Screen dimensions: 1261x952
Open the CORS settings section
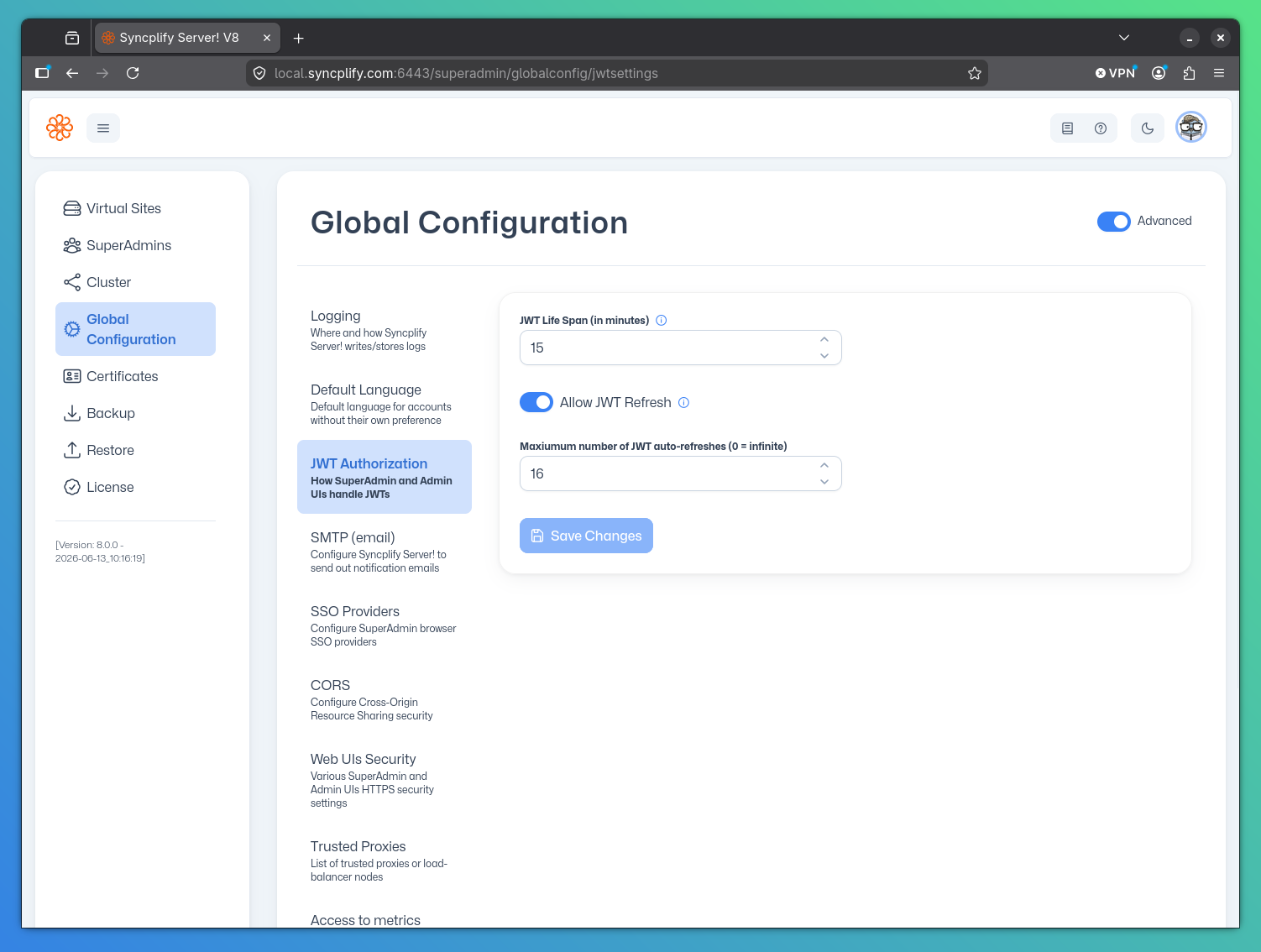(385, 698)
